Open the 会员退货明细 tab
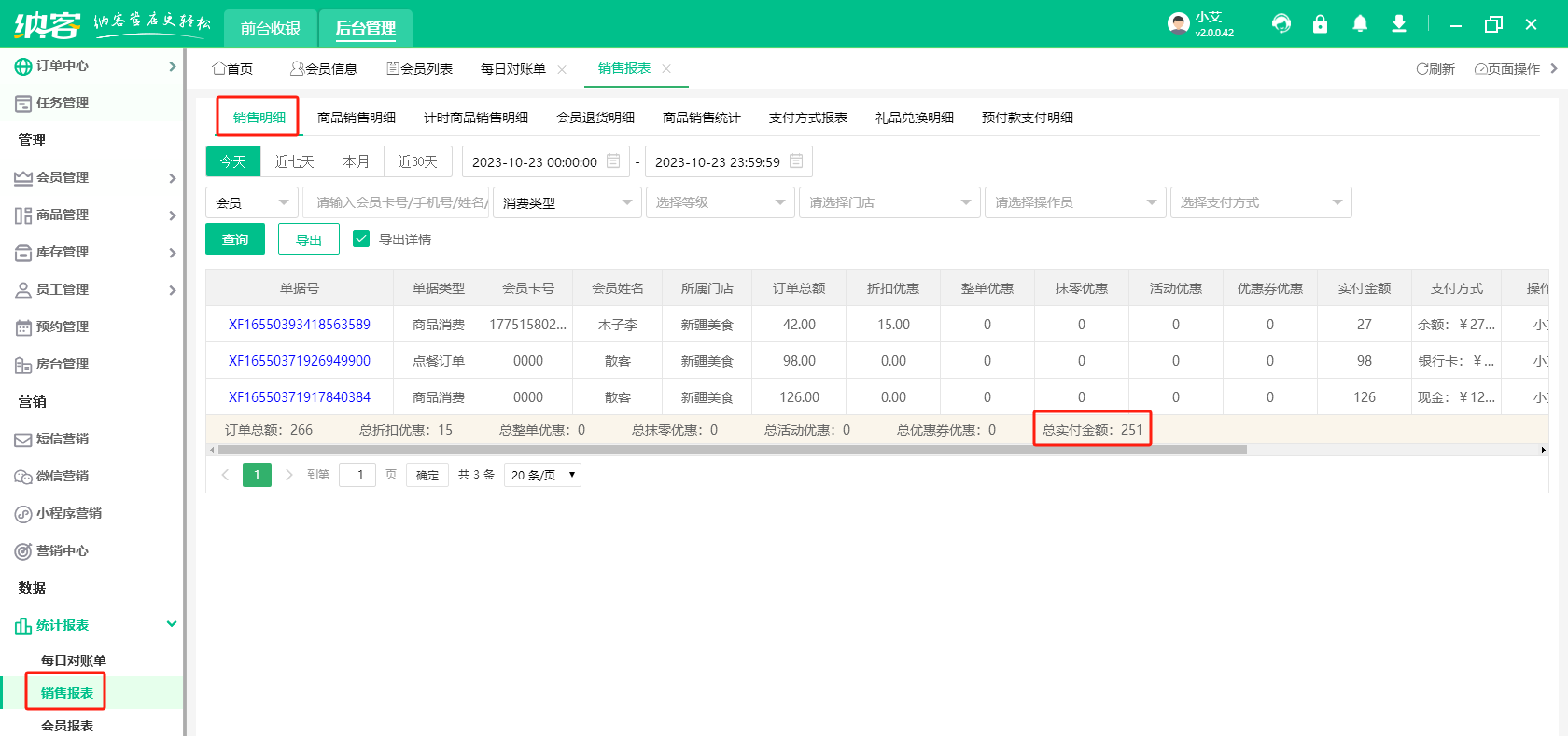 (x=595, y=118)
